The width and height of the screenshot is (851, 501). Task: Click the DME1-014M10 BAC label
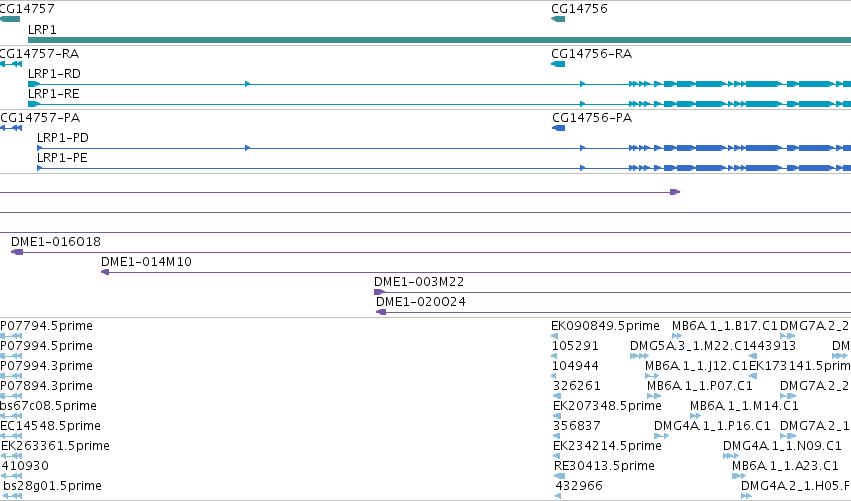pyautogui.click(x=147, y=262)
